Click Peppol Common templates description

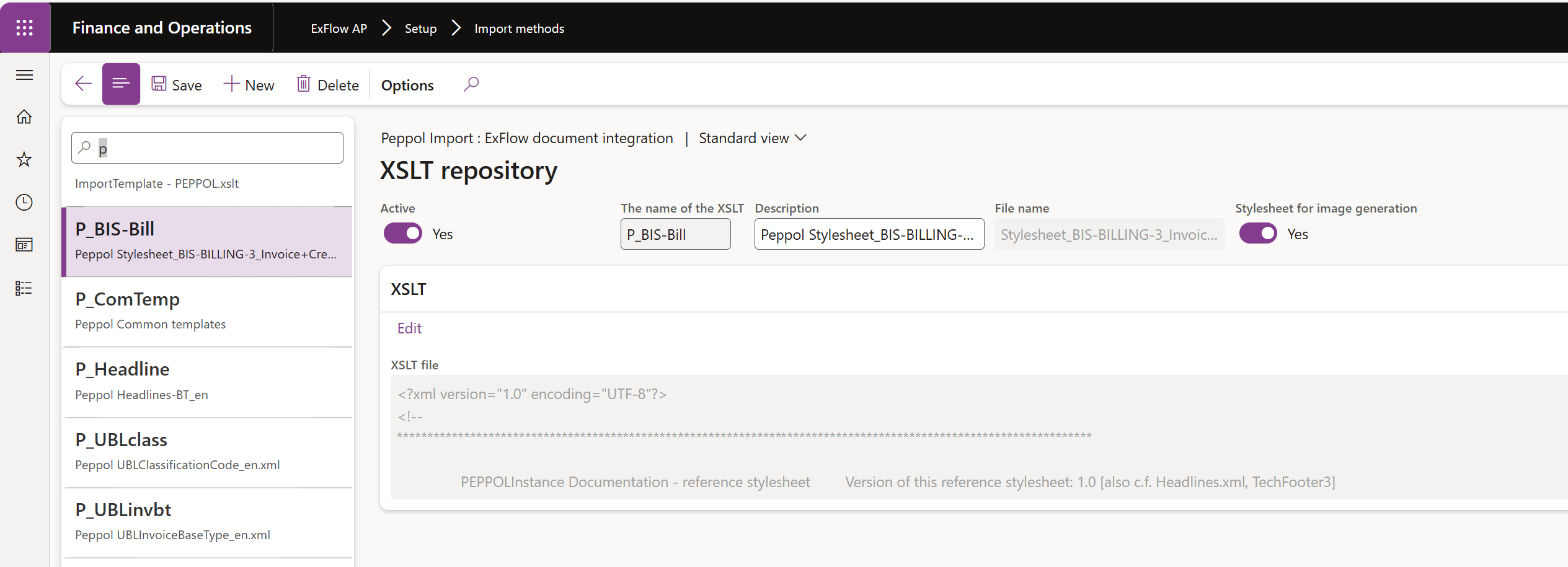151,324
